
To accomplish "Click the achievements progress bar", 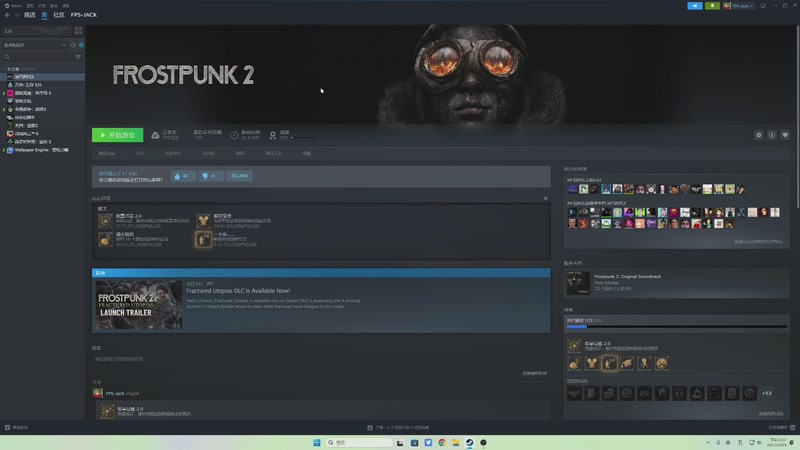I will click(x=677, y=327).
